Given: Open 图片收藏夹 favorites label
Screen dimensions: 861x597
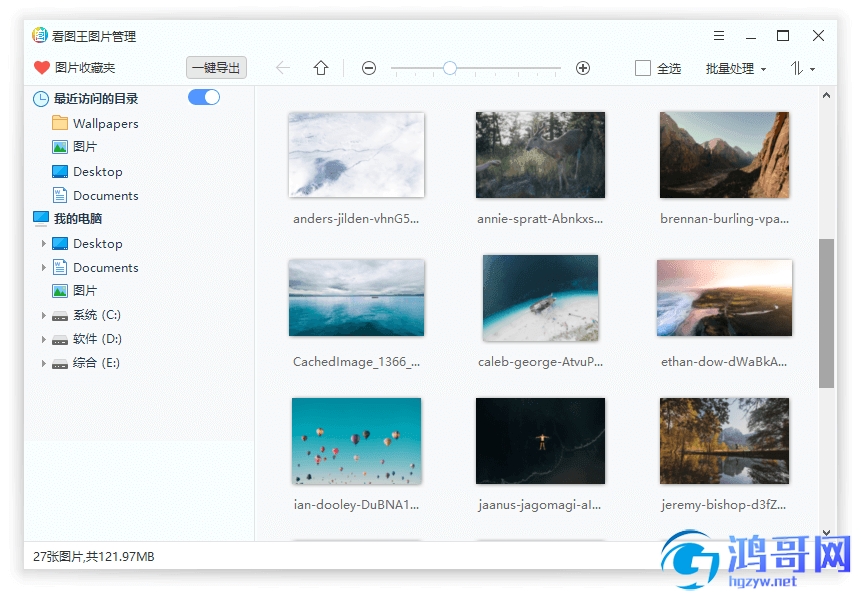Looking at the screenshot, I should (85, 68).
